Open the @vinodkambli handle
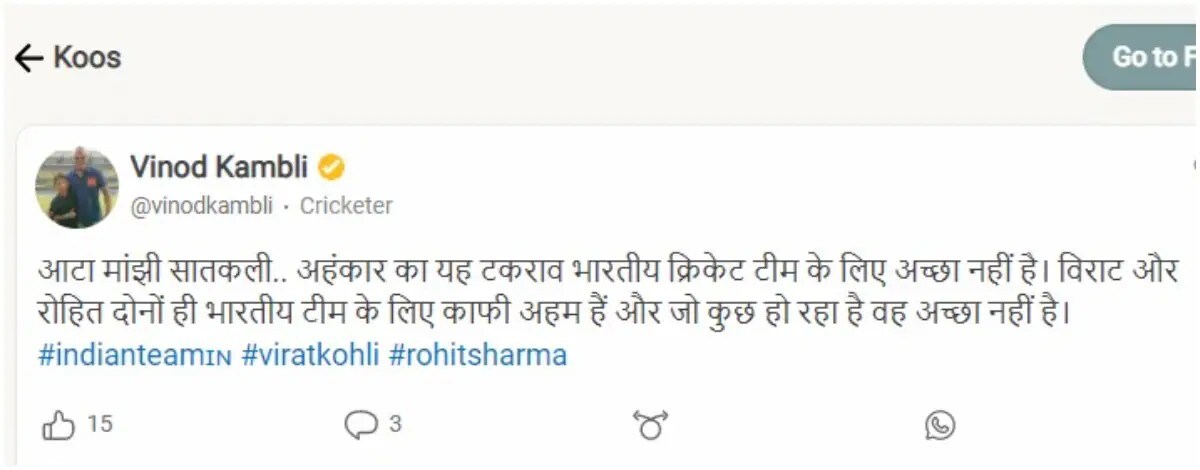 coord(201,206)
